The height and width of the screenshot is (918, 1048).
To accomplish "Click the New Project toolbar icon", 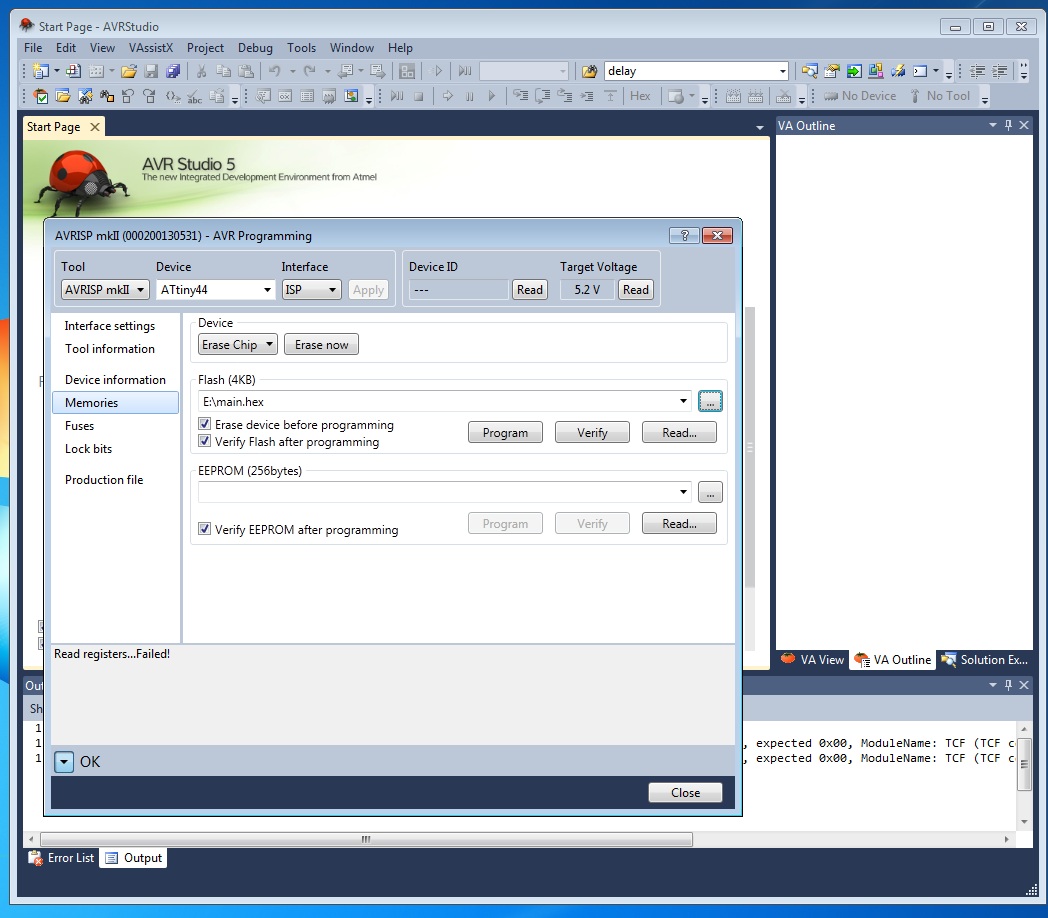I will 40,71.
